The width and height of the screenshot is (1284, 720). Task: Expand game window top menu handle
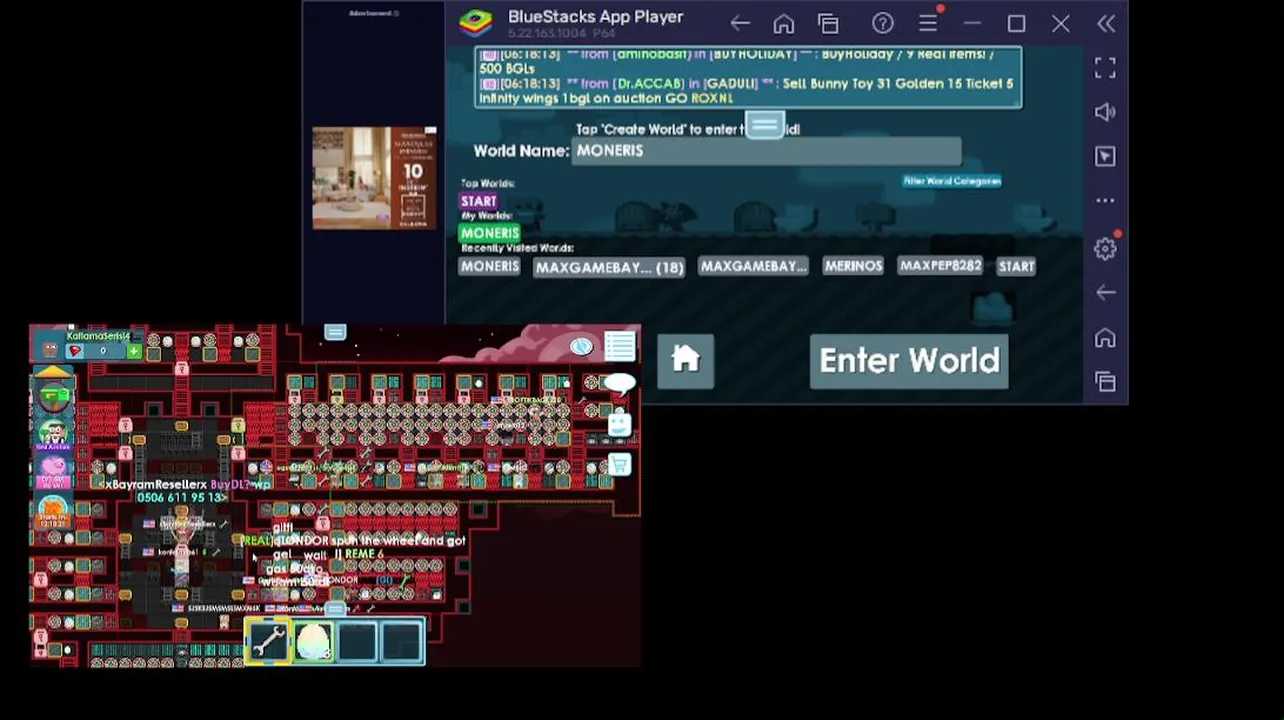click(335, 332)
